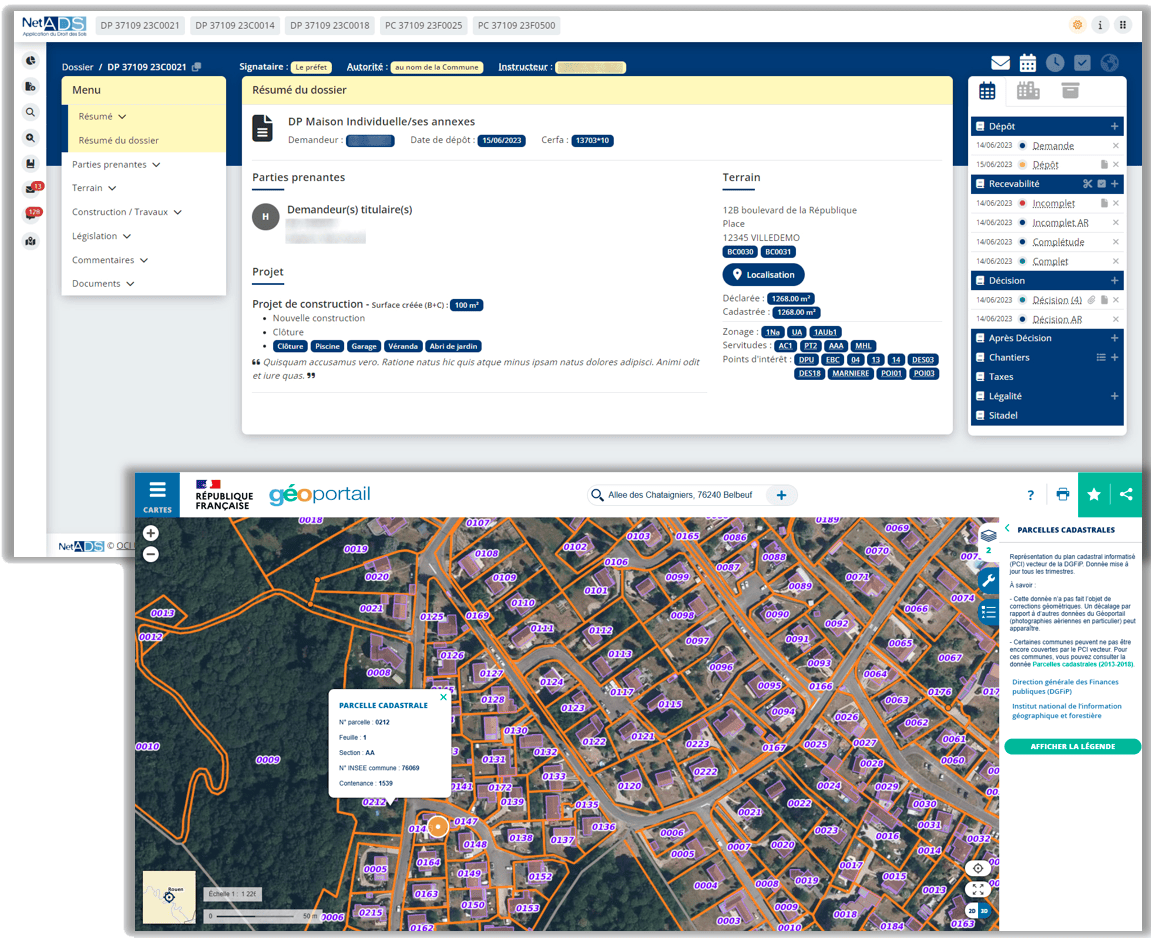Click the Localisation button
Image resolution: width=1151 pixels, height=938 pixels.
tap(763, 275)
